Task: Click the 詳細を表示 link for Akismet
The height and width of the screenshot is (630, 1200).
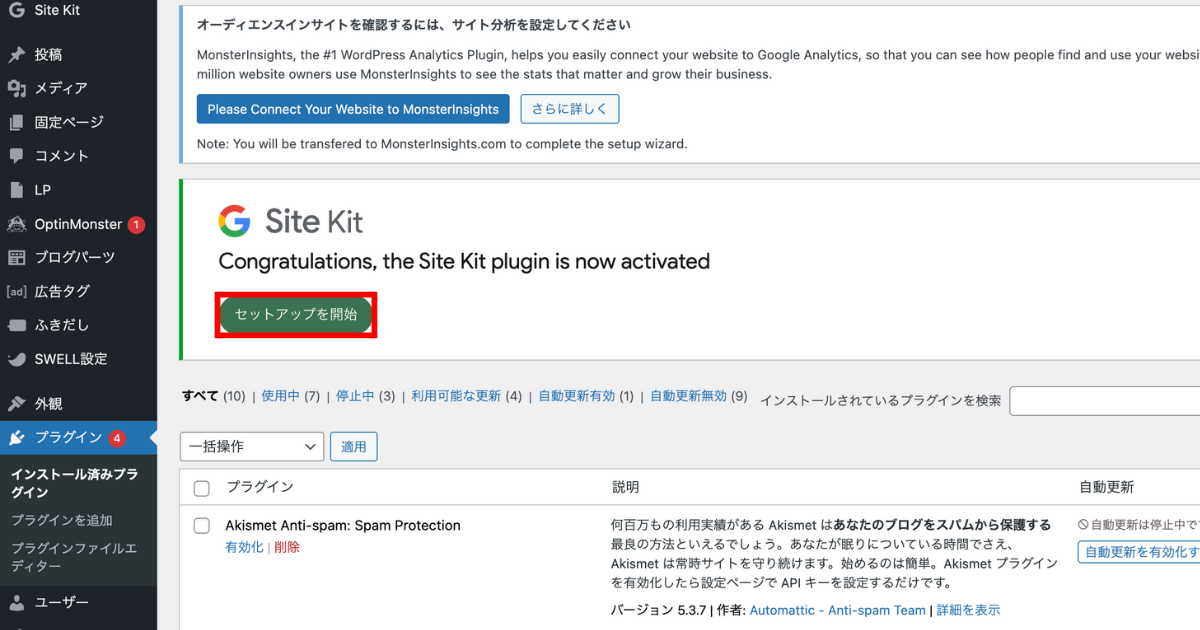Action: (x=968, y=610)
